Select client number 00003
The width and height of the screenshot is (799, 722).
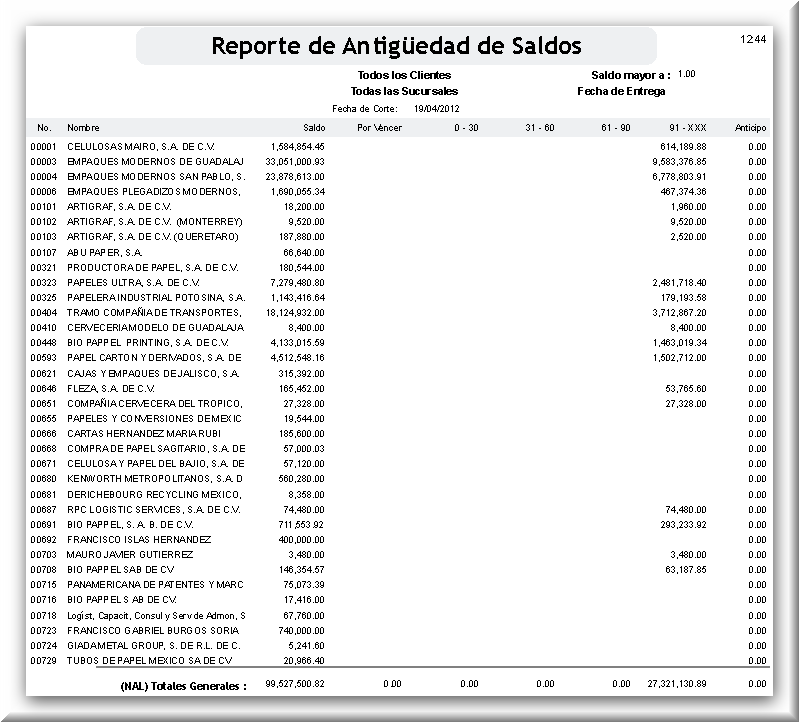[x=43, y=162]
